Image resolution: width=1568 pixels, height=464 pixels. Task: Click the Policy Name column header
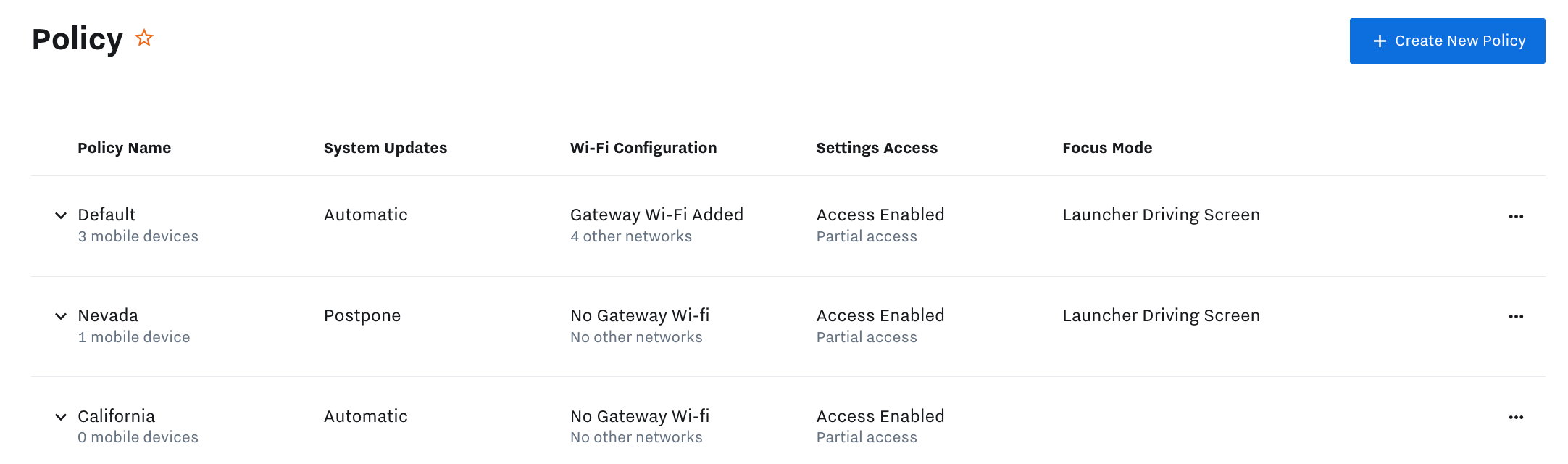click(124, 148)
